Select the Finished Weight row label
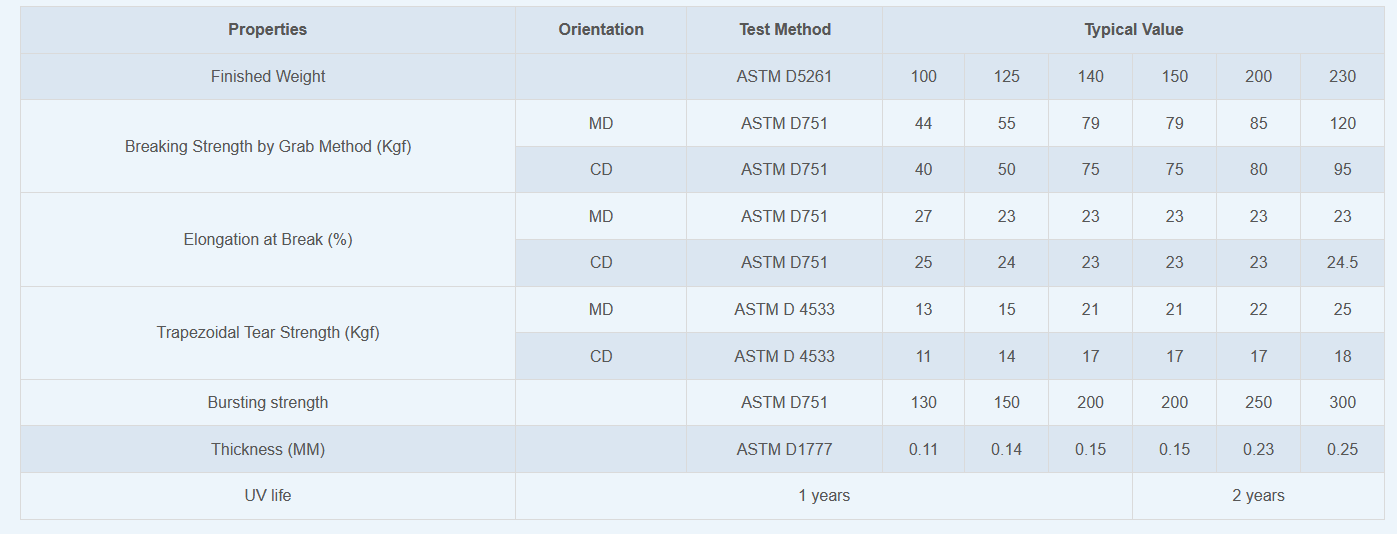 (x=267, y=77)
